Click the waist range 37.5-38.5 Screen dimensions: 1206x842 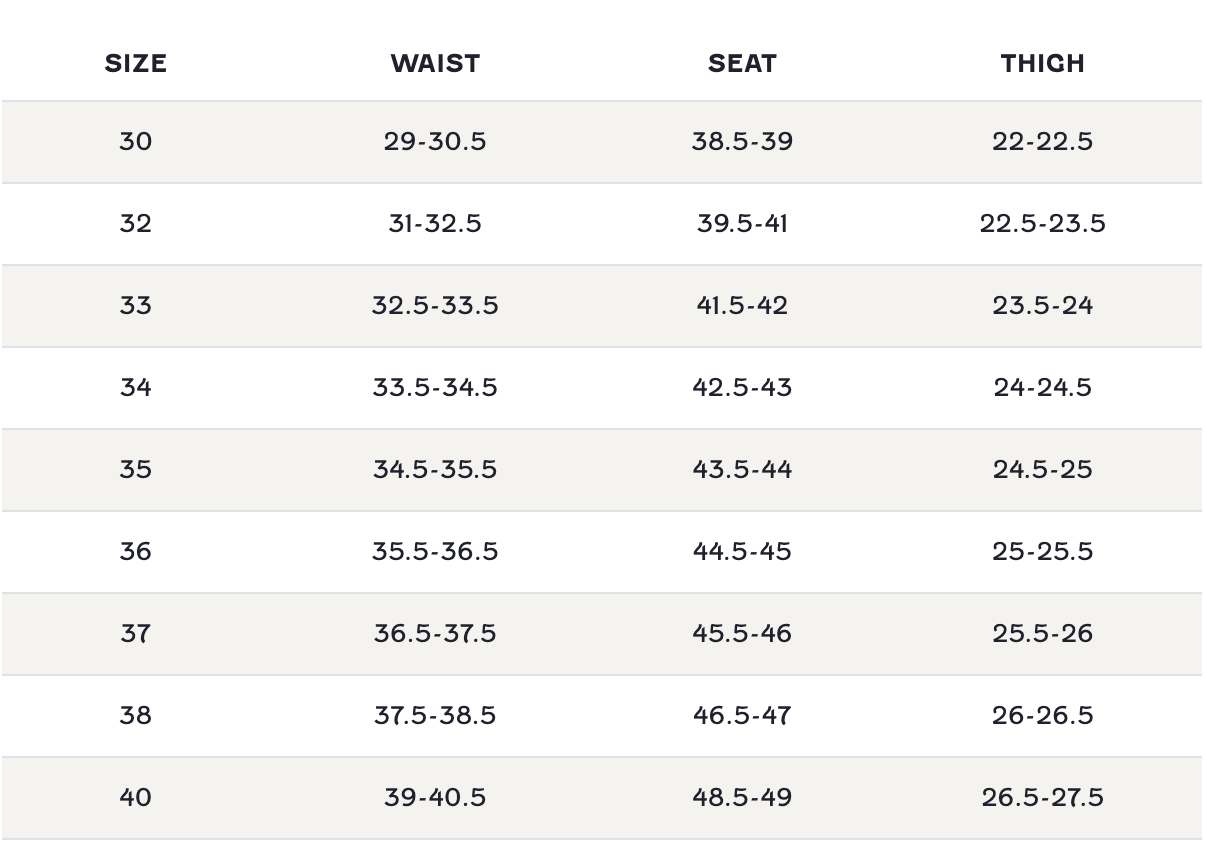pos(435,715)
